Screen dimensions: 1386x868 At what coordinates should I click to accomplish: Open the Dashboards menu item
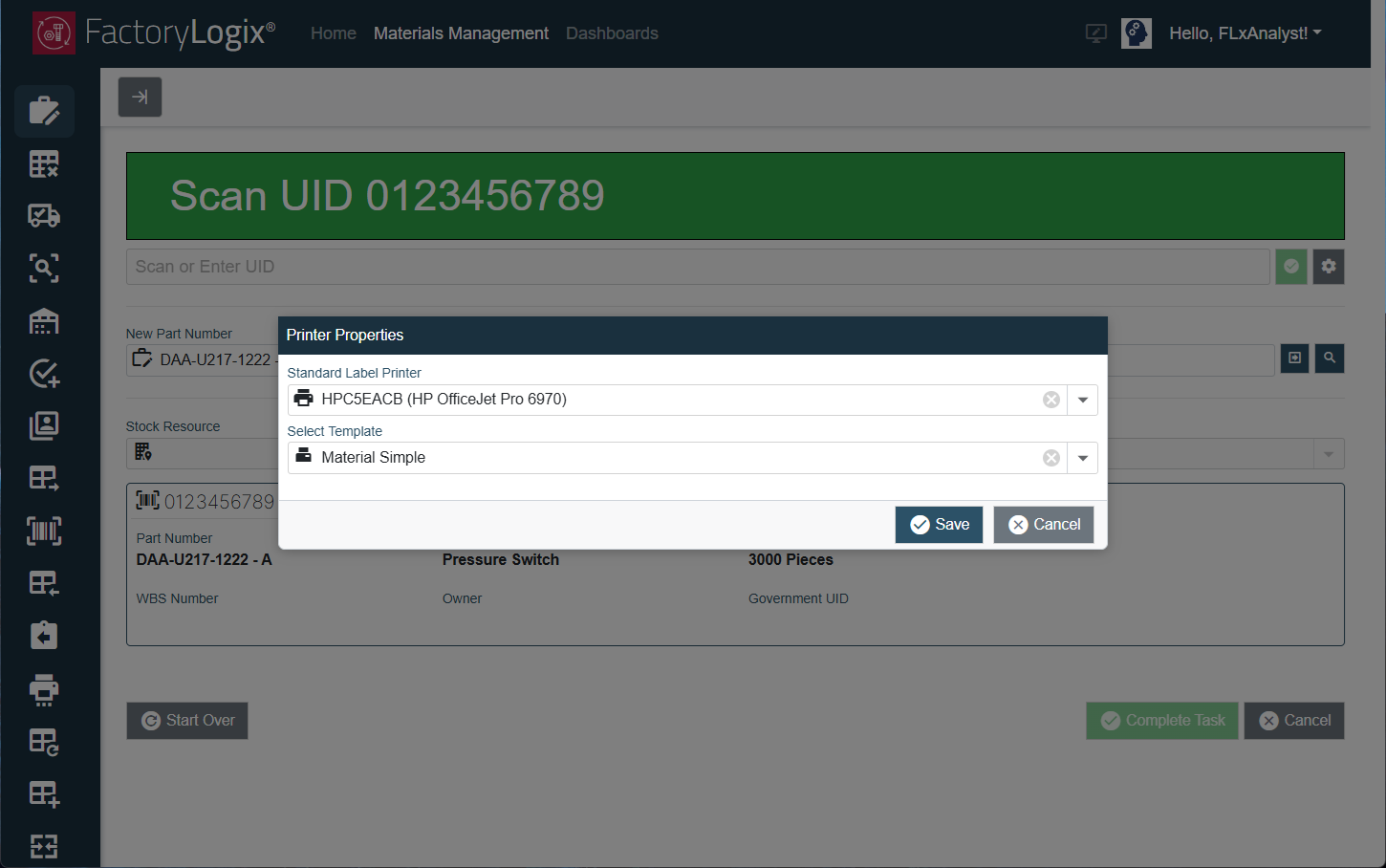[x=612, y=33]
